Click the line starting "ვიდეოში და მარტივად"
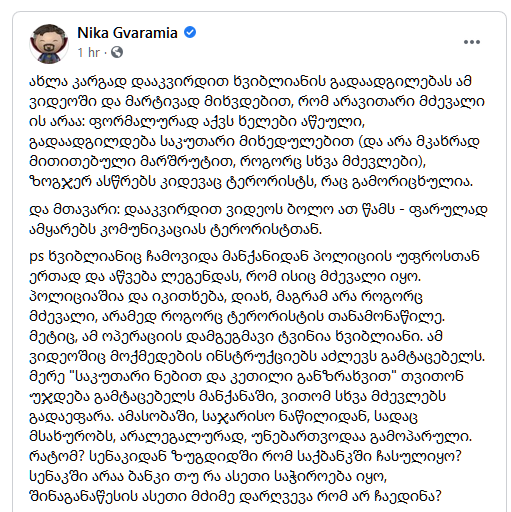 point(257,102)
